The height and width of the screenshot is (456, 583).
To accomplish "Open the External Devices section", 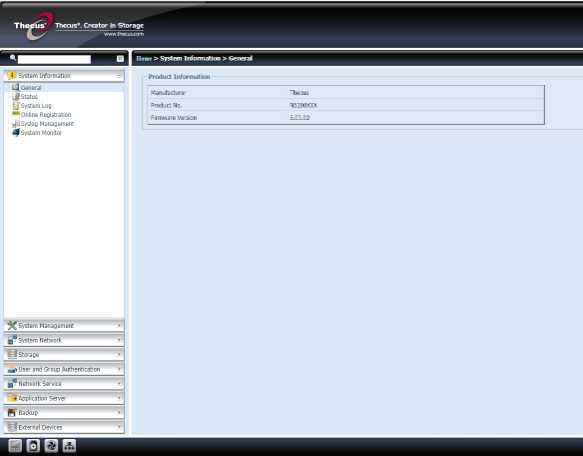I will coord(64,427).
